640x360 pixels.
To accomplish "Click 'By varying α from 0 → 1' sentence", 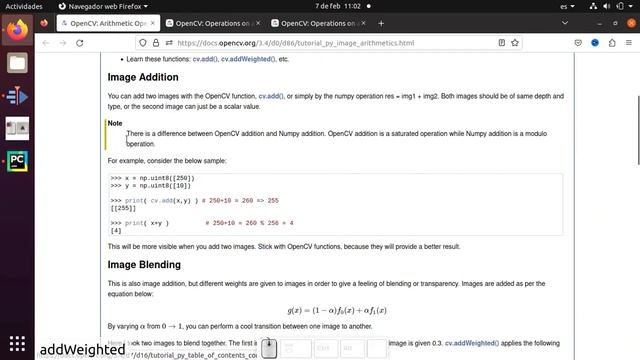I will 240,327.
